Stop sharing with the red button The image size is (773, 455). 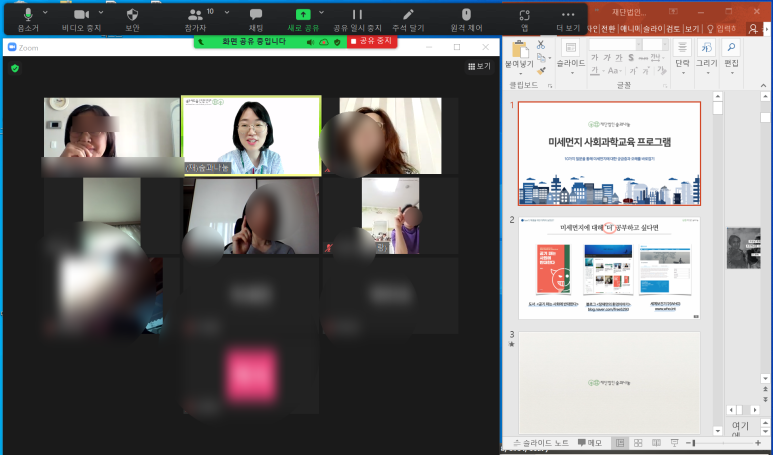[x=371, y=41]
